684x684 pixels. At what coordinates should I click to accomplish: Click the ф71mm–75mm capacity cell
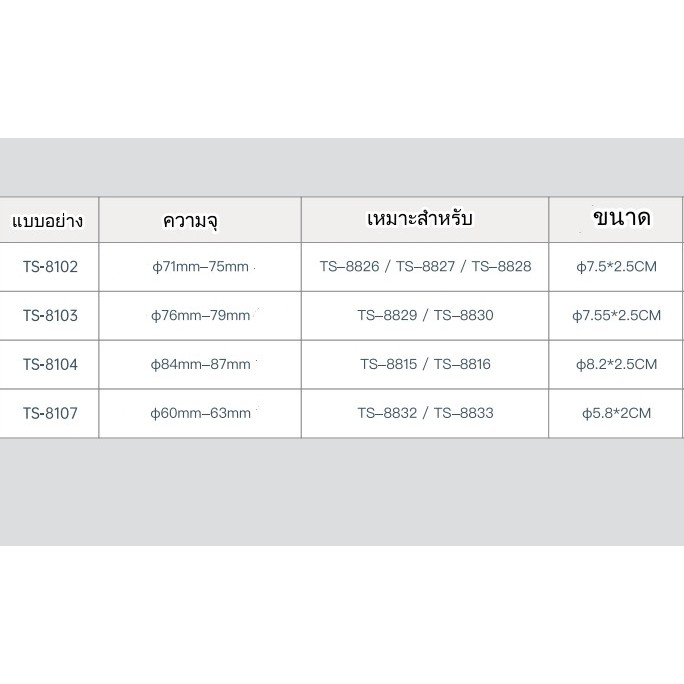[199, 267]
